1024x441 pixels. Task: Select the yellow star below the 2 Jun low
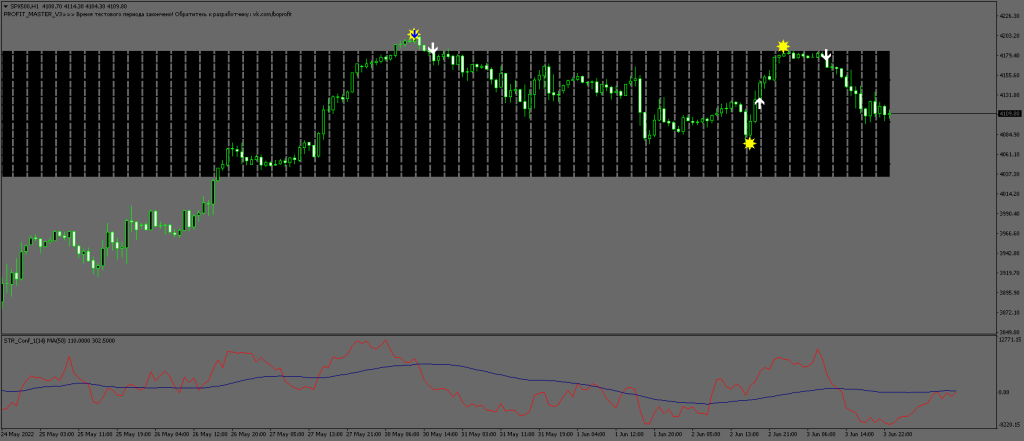coord(750,144)
